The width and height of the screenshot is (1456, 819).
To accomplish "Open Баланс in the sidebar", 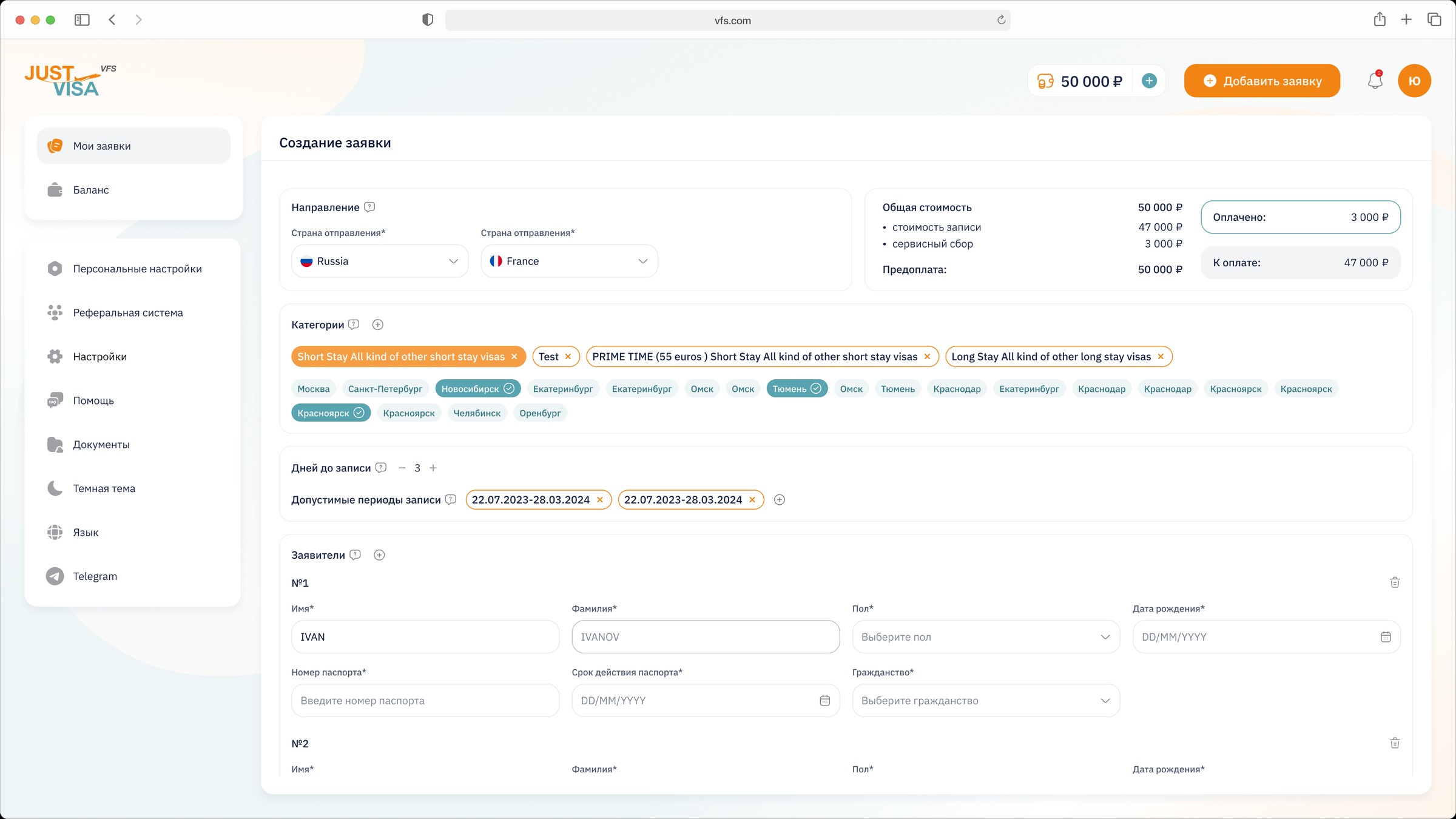I will pyautogui.click(x=133, y=190).
